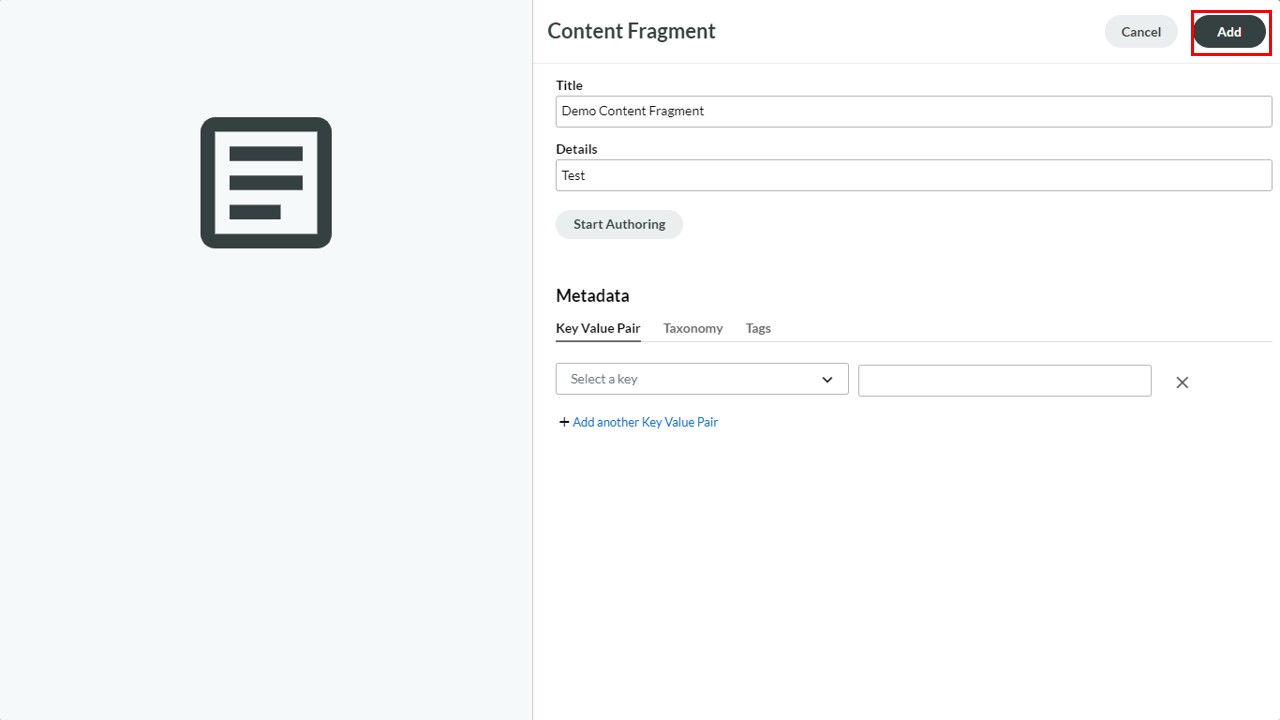
Task: Remove the key value pair with X icon
Action: [1182, 382]
